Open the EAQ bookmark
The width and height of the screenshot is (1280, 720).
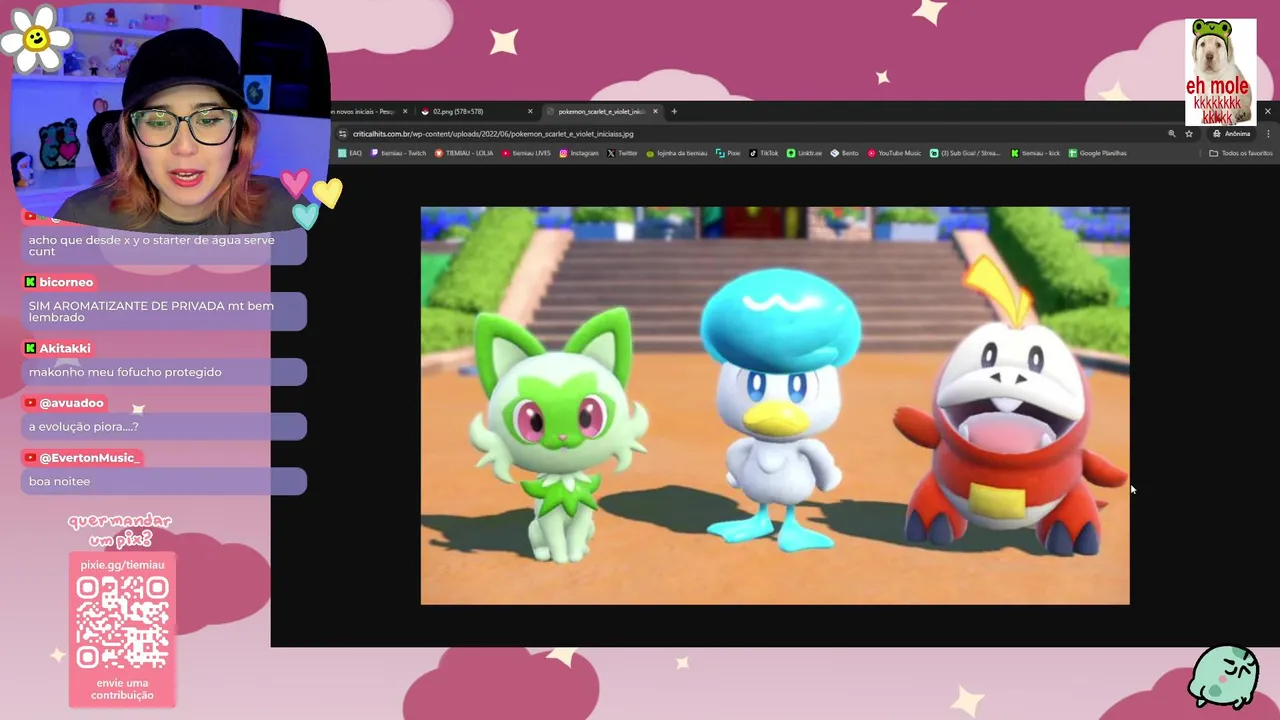(350, 153)
